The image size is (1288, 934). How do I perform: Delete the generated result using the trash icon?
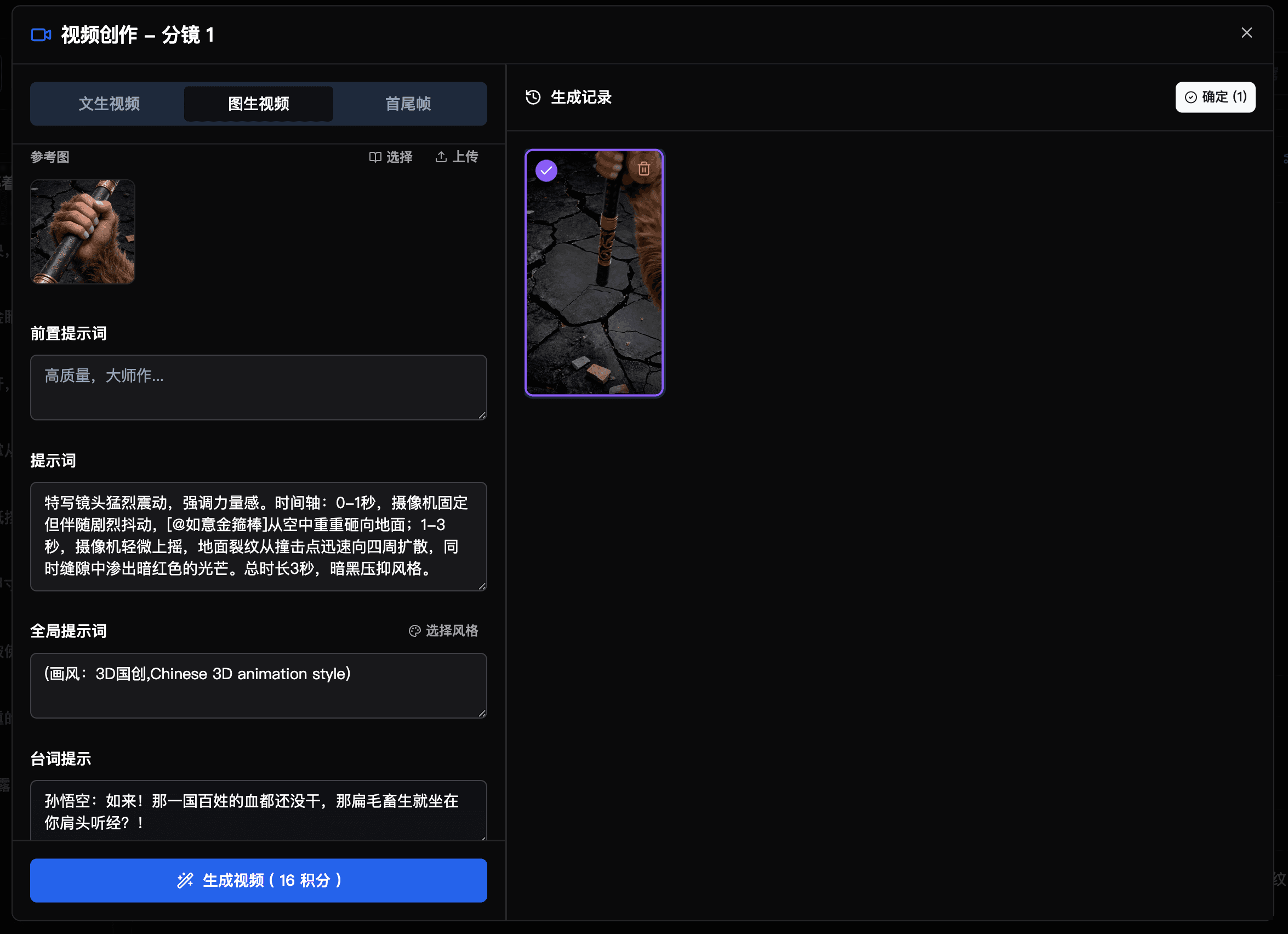[x=643, y=169]
